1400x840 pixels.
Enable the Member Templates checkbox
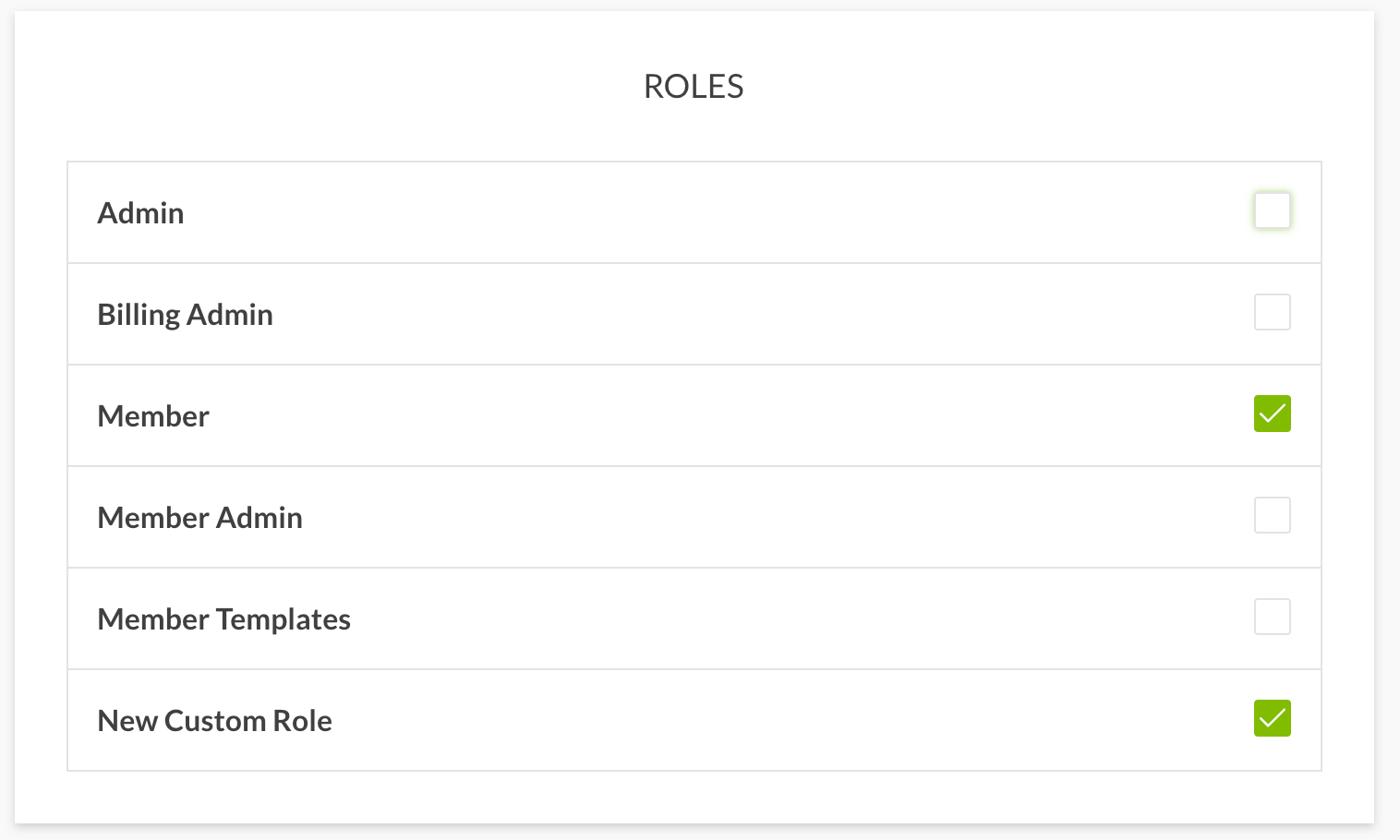click(1272, 617)
